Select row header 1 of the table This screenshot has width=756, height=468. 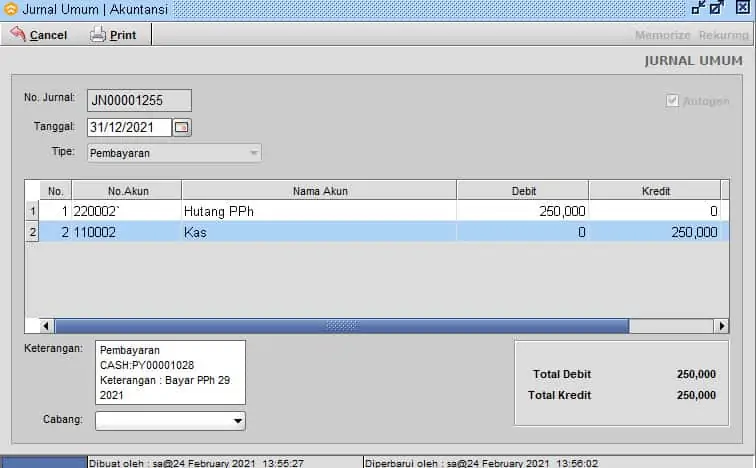click(32, 211)
